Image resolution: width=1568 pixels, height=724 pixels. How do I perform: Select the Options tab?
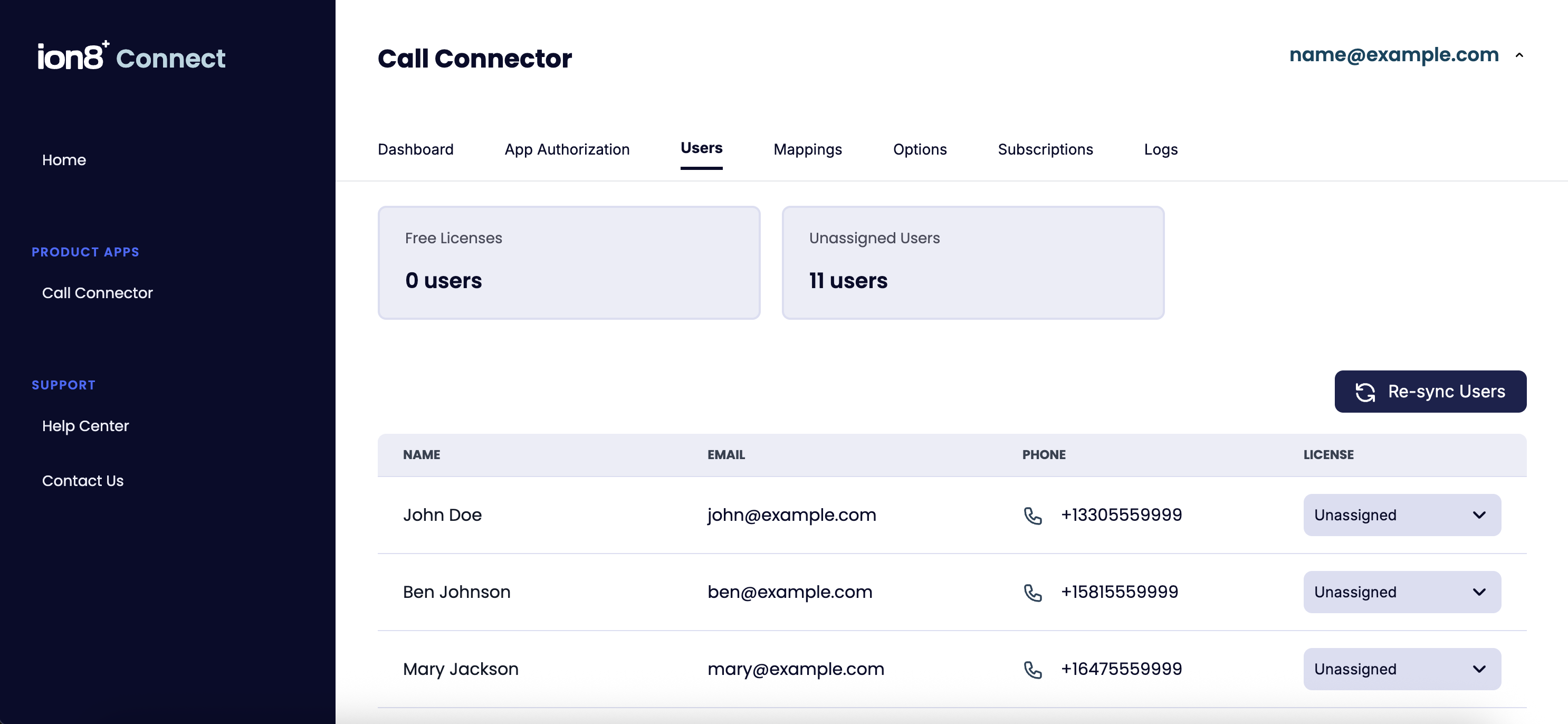919,149
